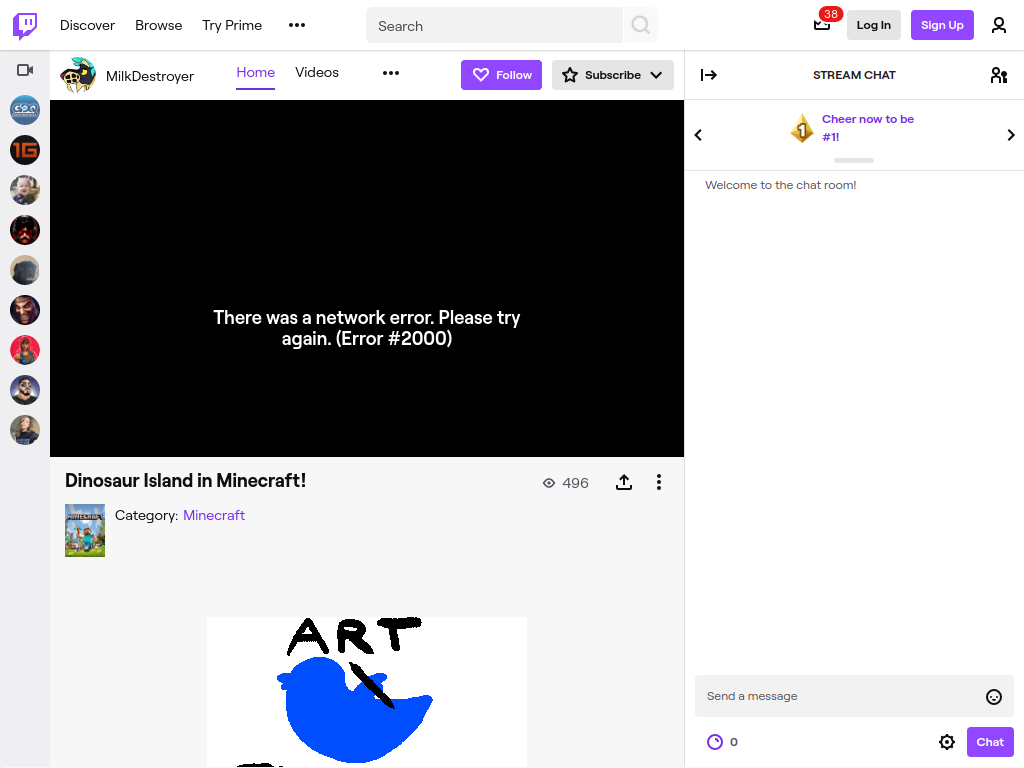This screenshot has height=768, width=1024.
Task: Open the chat users list icon
Action: click(x=999, y=75)
